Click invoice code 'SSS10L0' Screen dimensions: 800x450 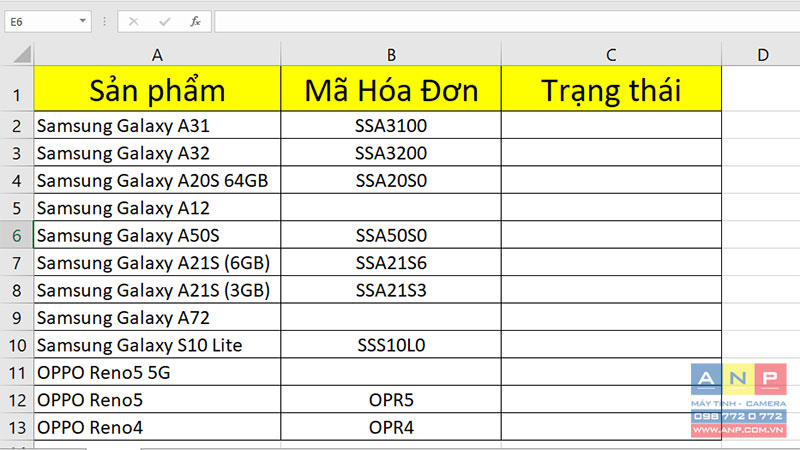tap(391, 345)
